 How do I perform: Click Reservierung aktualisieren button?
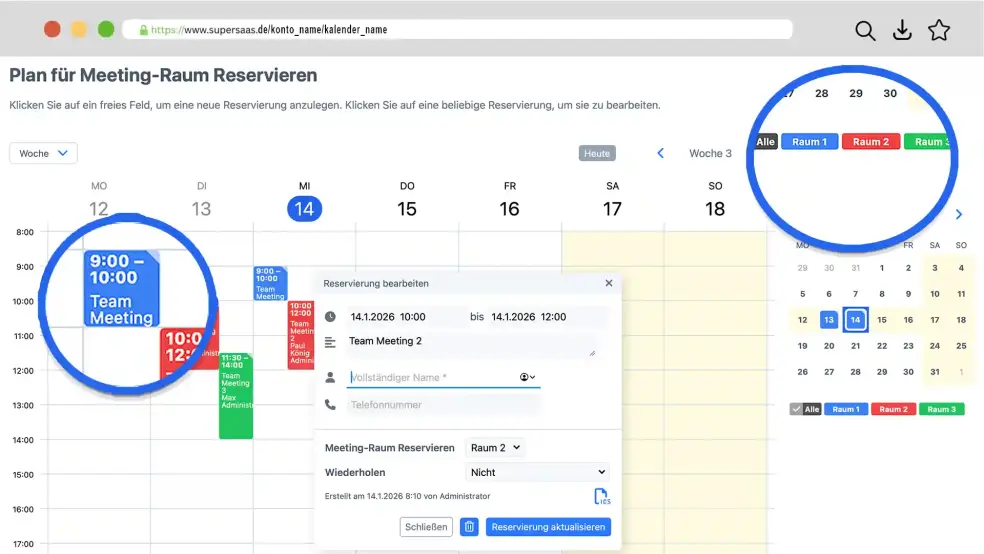pyautogui.click(x=548, y=527)
